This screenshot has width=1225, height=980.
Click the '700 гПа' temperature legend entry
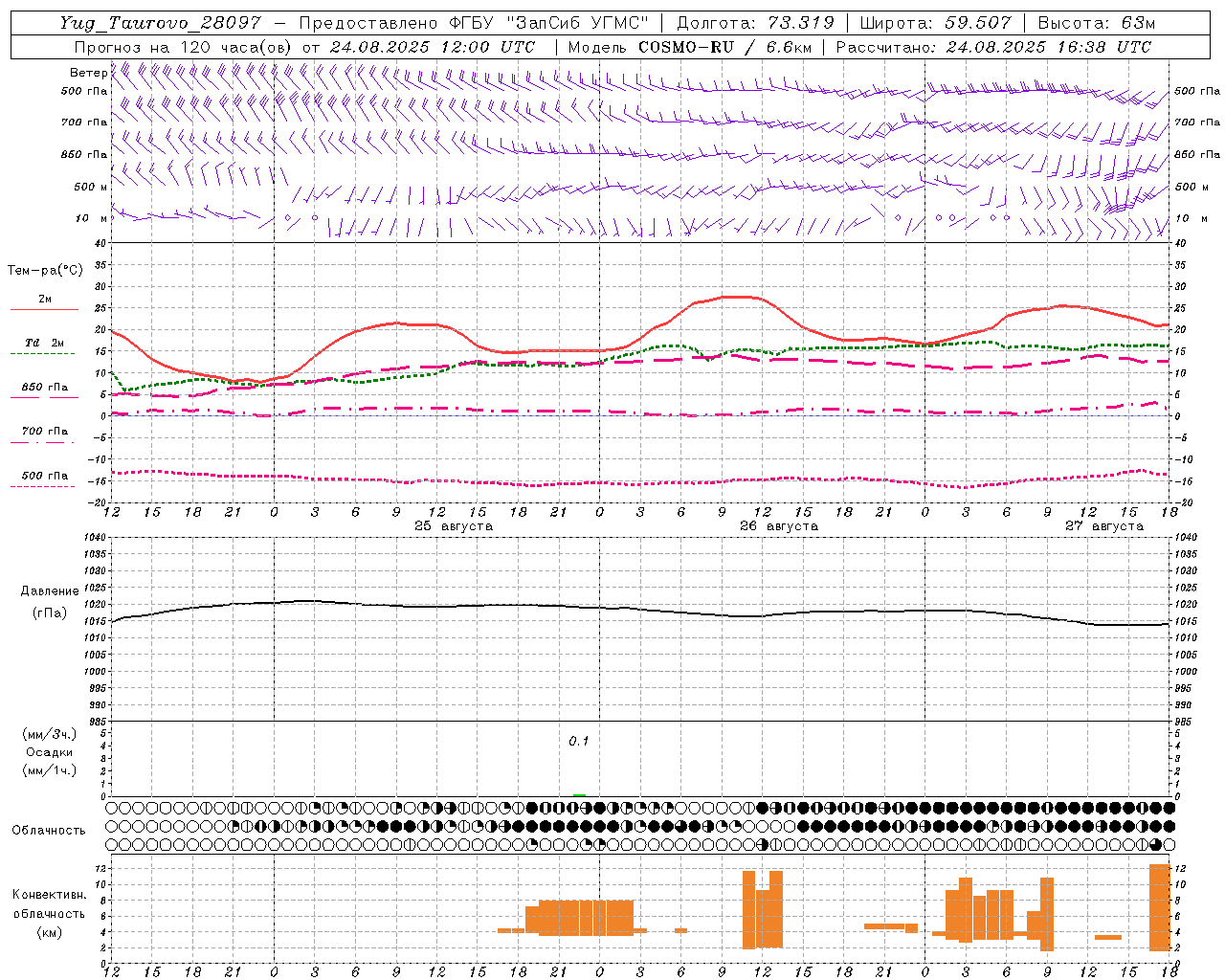[45, 432]
